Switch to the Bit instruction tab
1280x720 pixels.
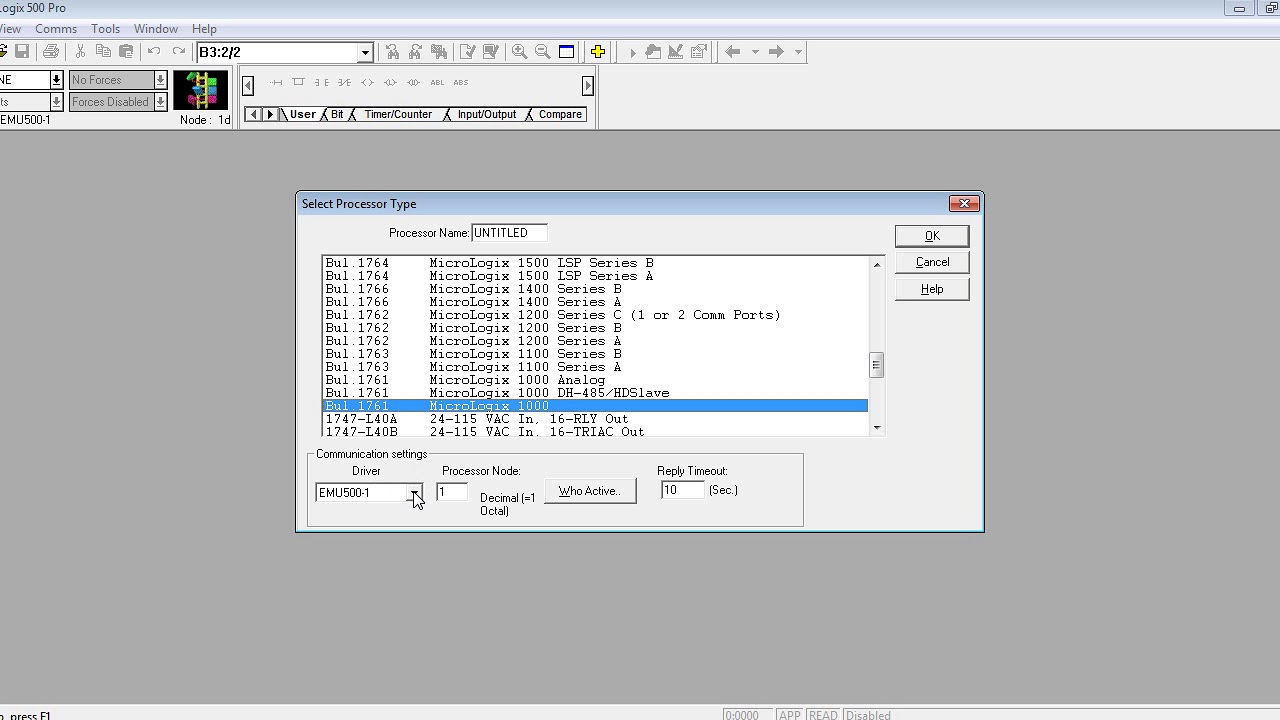[337, 114]
